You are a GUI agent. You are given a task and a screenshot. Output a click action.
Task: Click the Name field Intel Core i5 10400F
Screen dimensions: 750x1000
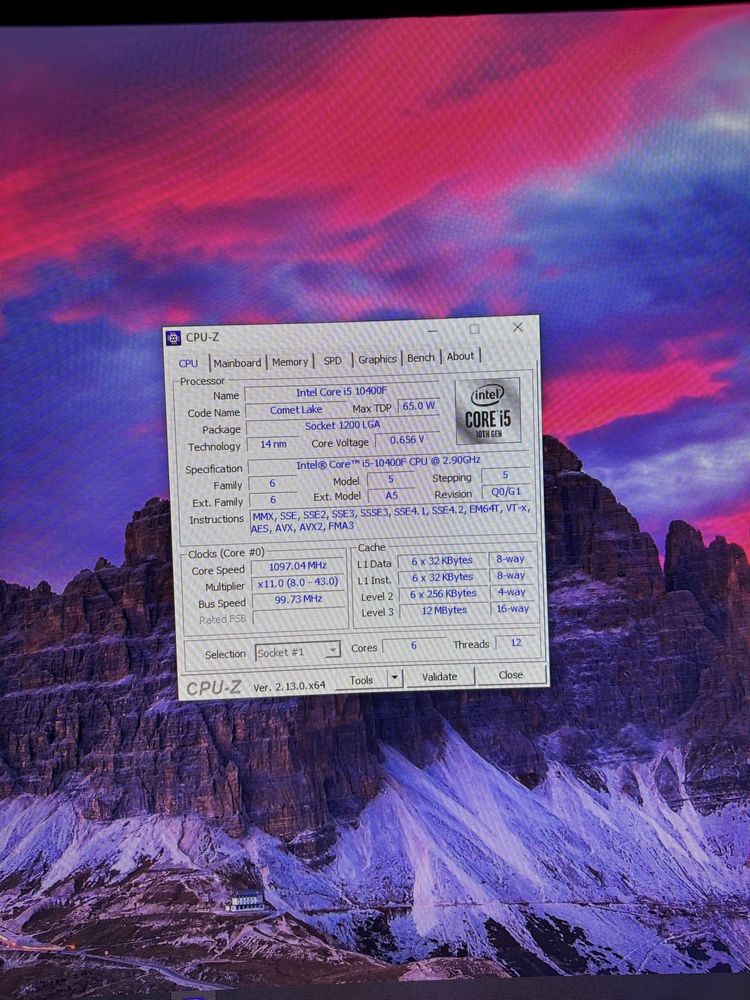click(x=341, y=392)
